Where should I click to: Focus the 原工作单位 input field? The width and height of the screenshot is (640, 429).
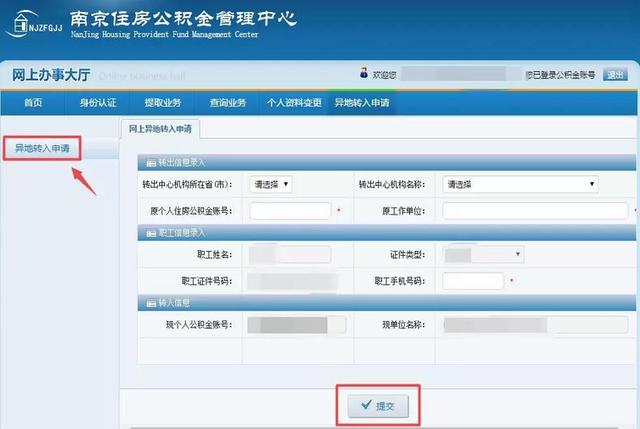tap(535, 211)
